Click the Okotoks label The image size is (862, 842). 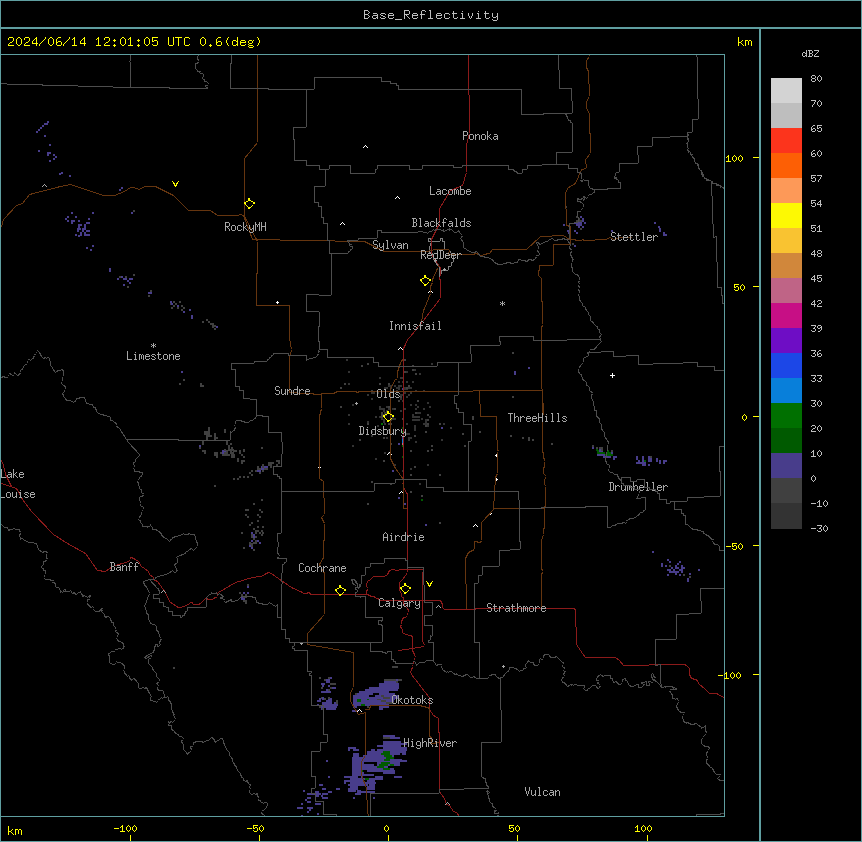pyautogui.click(x=412, y=700)
